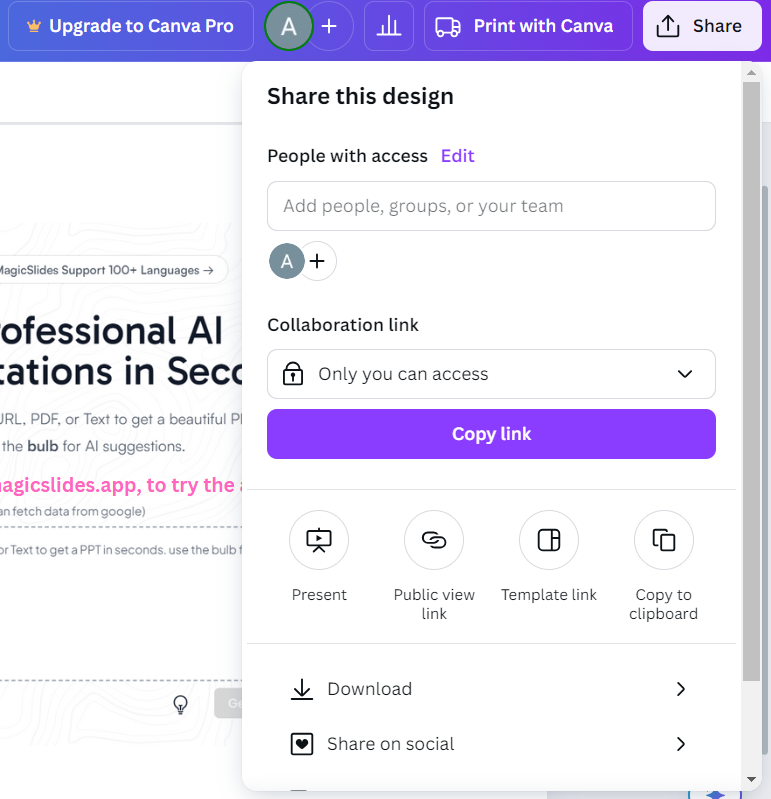The image size is (771, 799).
Task: Click the Copy to clipboard icon
Action: tap(663, 541)
